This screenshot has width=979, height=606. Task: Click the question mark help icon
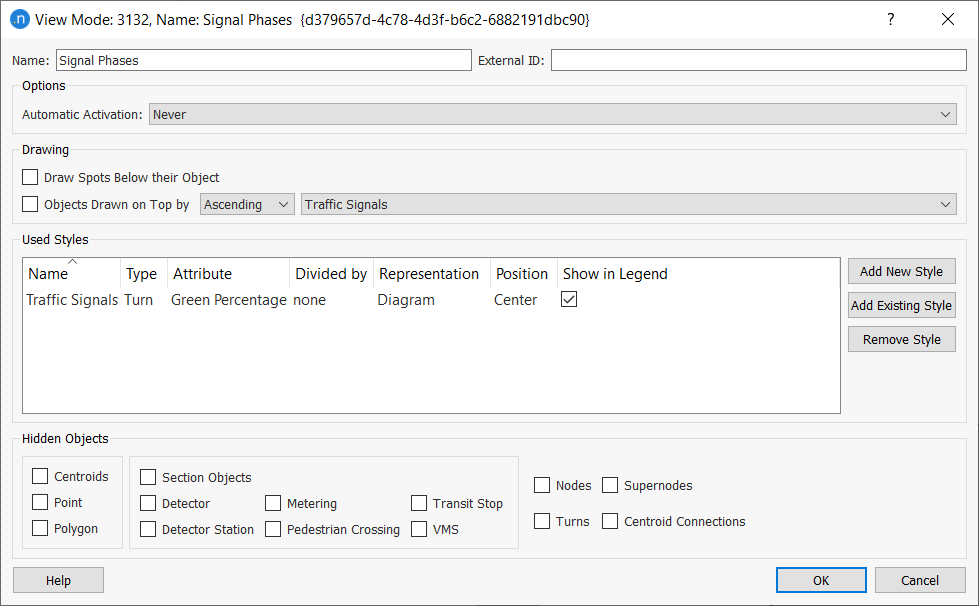pyautogui.click(x=890, y=19)
